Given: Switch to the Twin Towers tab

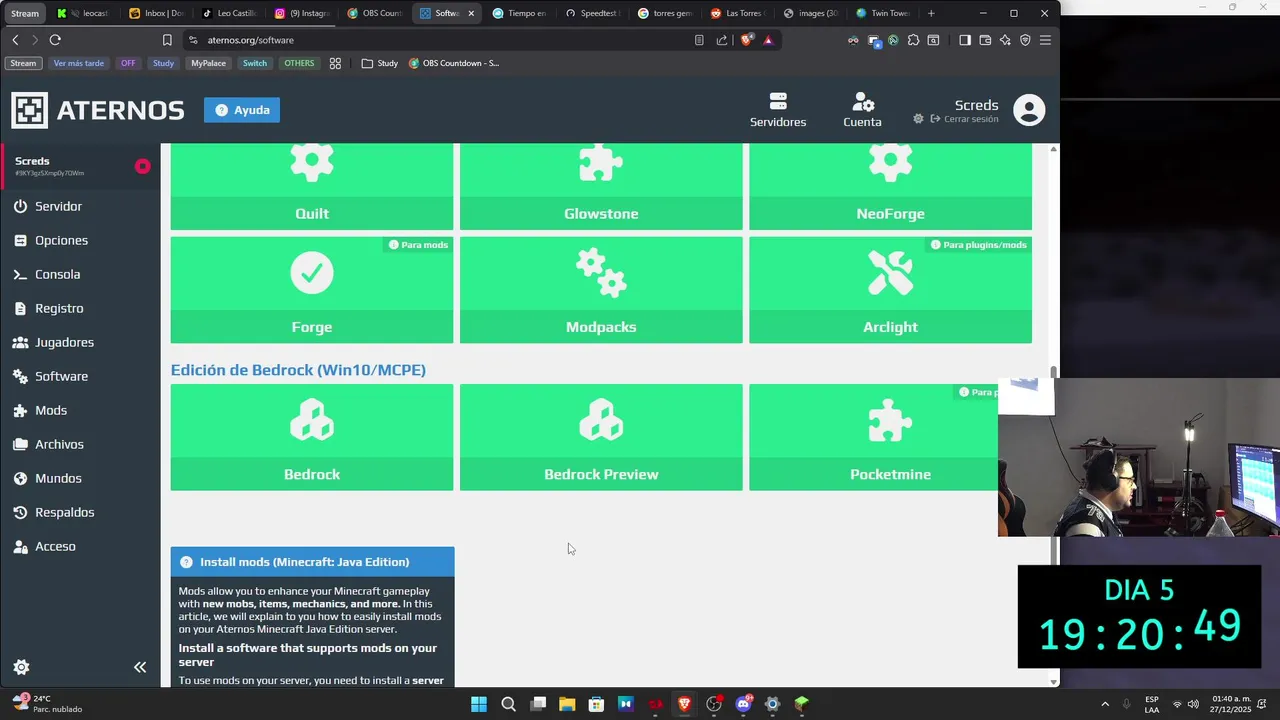Looking at the screenshot, I should (x=882, y=13).
